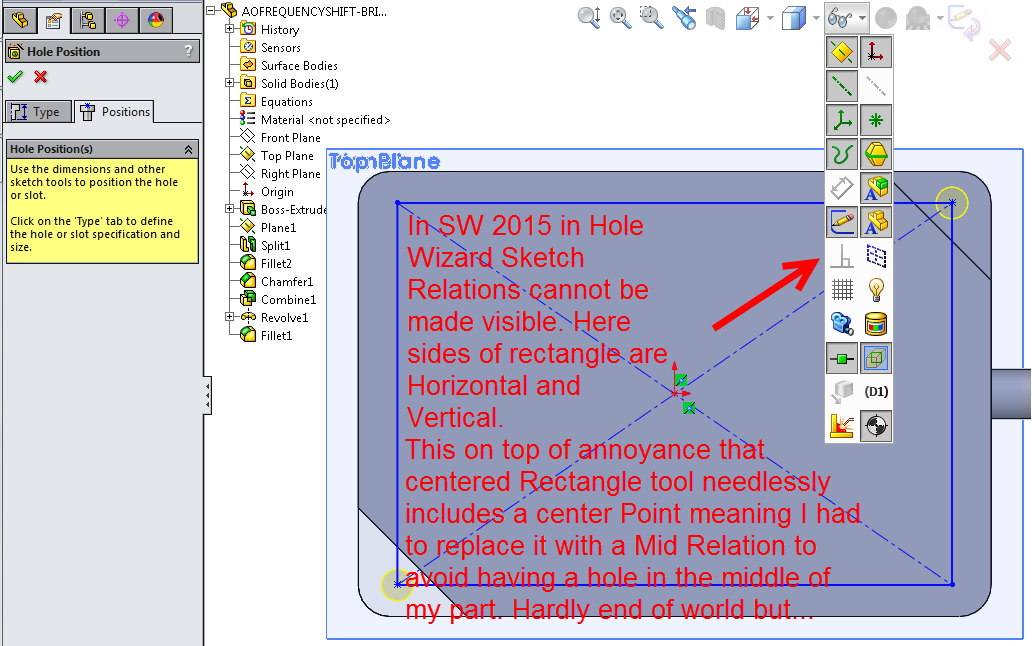Click the Previous View icon
The image size is (1032, 646).
coord(684,17)
